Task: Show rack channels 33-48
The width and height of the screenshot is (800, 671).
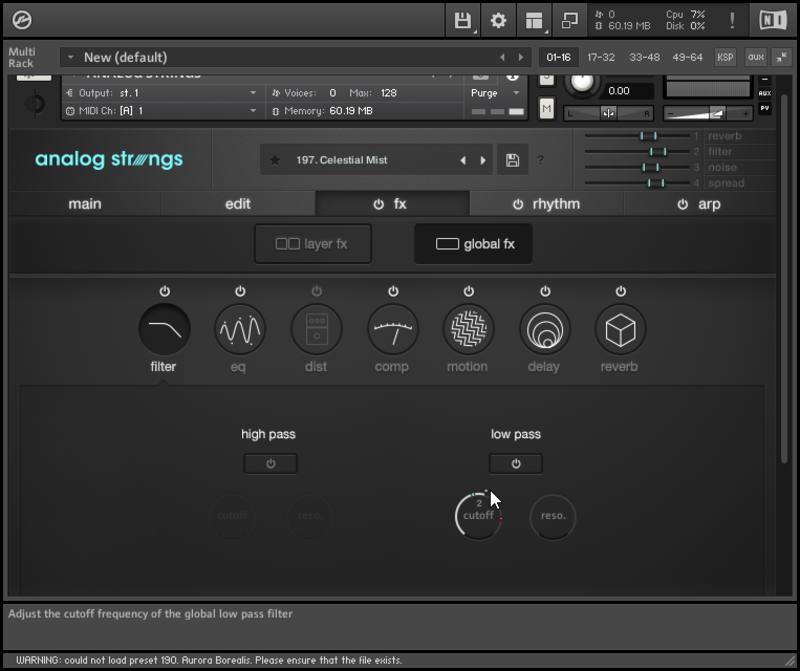Action: tap(644, 57)
